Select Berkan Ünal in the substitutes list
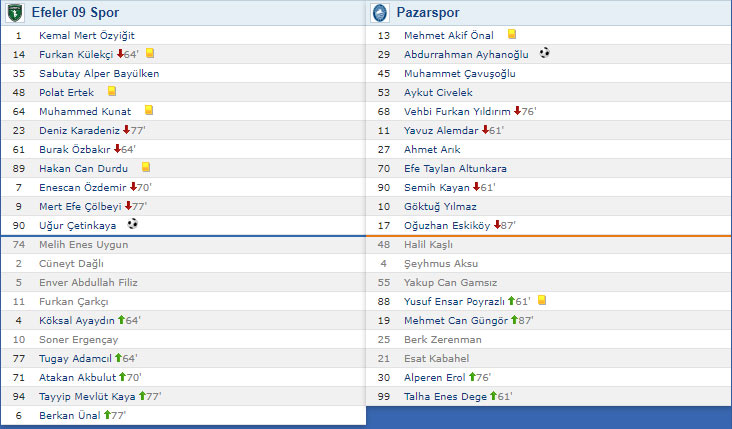Image resolution: width=732 pixels, height=429 pixels. coord(69,415)
